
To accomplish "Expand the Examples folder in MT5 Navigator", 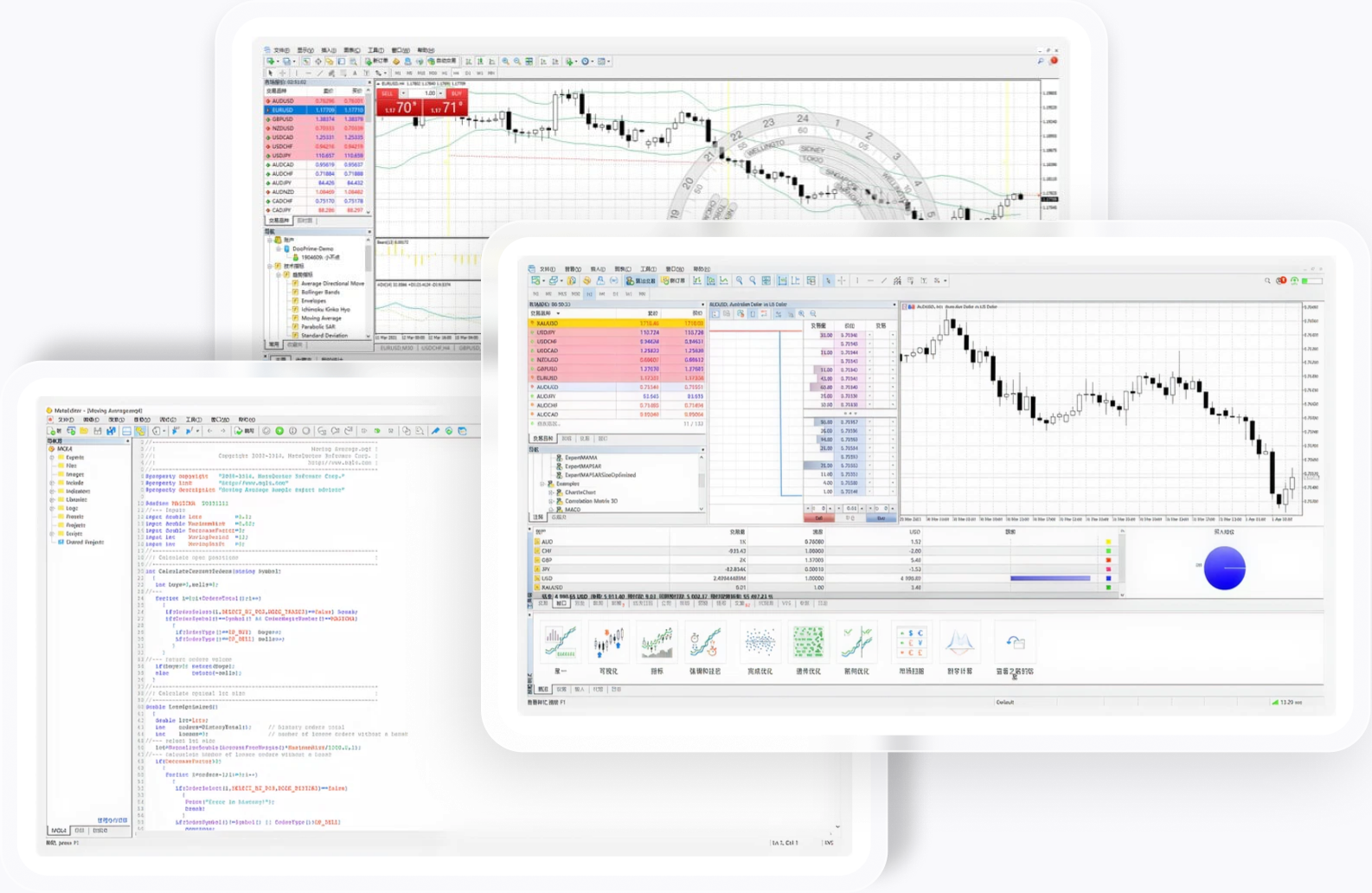I will 542,484.
